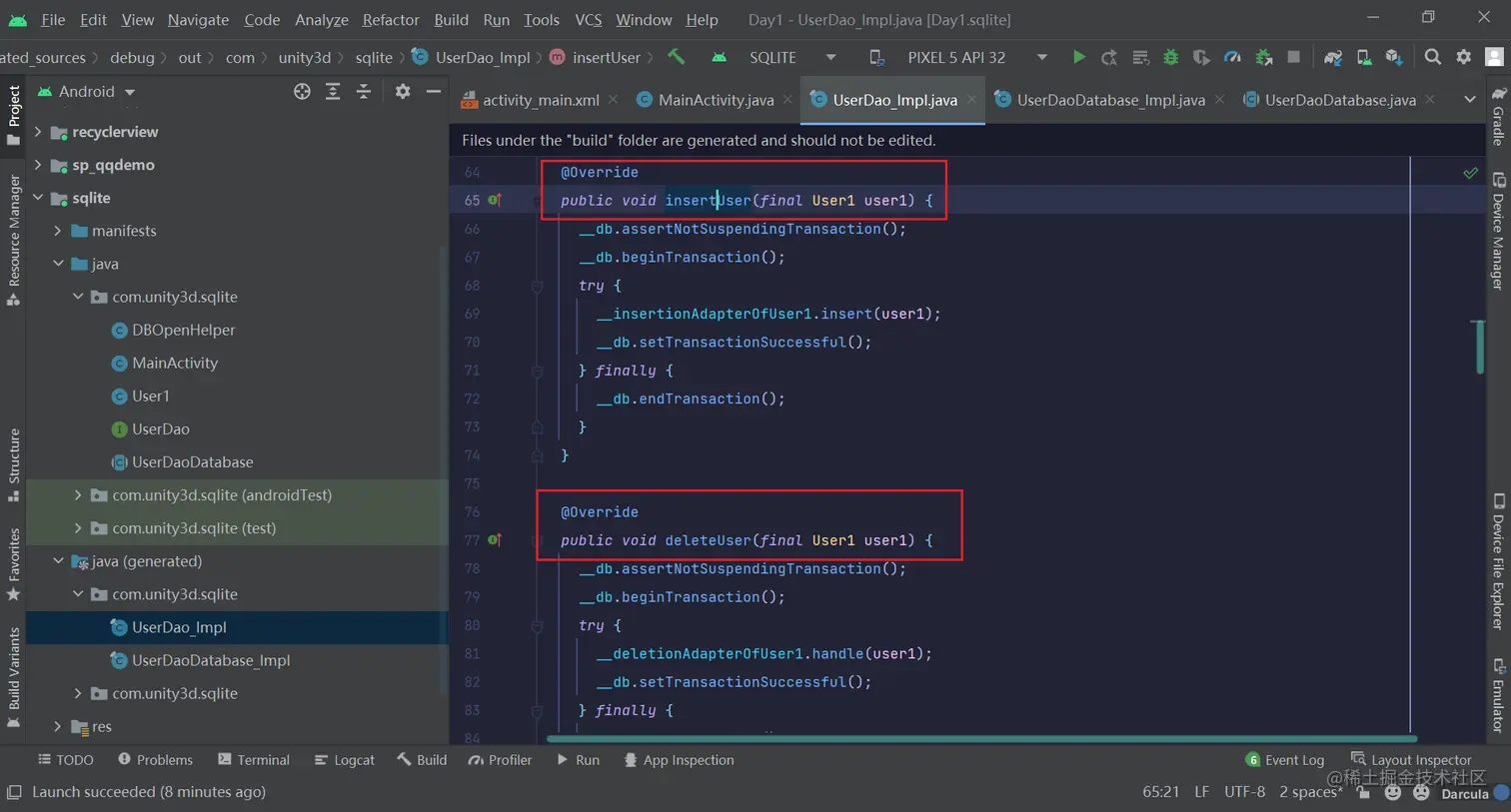Click override gutter icon on line 77
1511x812 pixels.
click(x=495, y=540)
